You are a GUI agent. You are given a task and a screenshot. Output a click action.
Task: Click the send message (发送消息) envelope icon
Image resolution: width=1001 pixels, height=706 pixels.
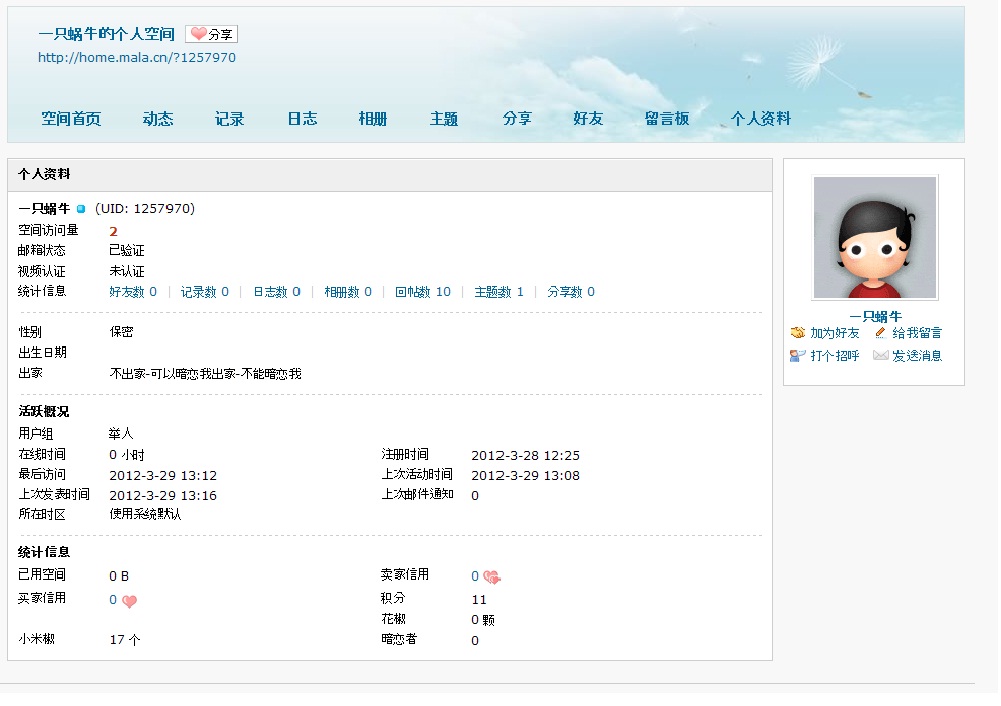coord(880,356)
